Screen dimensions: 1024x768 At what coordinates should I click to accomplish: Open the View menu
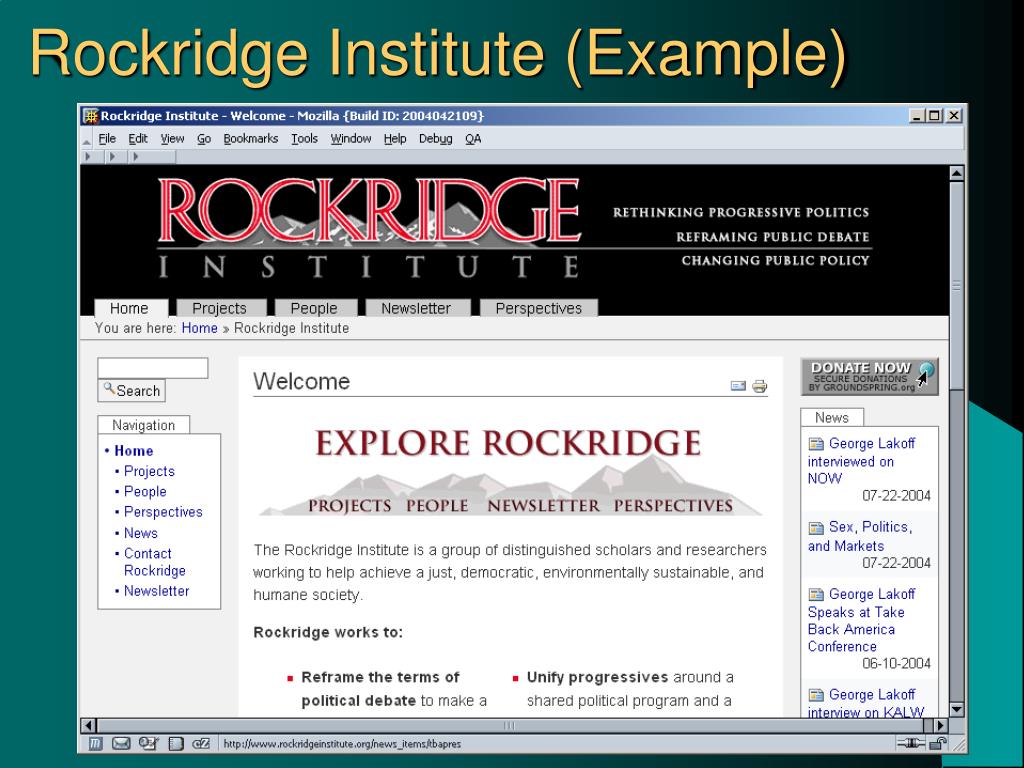[172, 139]
